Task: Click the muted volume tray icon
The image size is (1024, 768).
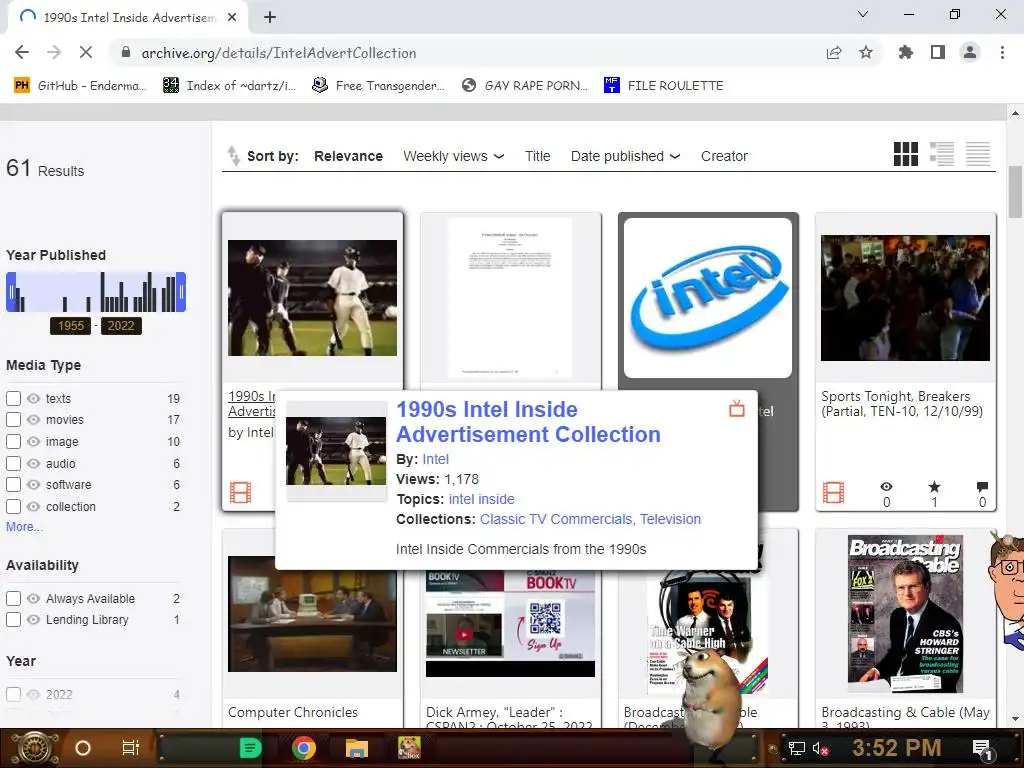Action: (x=821, y=748)
